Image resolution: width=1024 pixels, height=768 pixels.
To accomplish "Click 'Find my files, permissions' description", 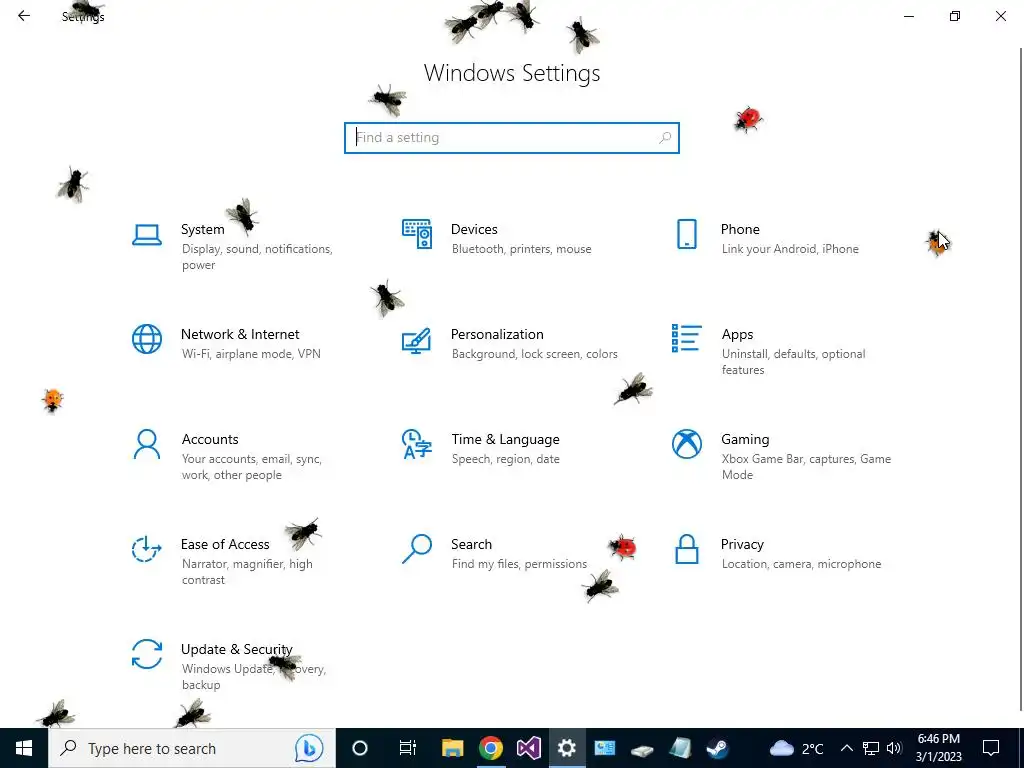I will [x=519, y=564].
